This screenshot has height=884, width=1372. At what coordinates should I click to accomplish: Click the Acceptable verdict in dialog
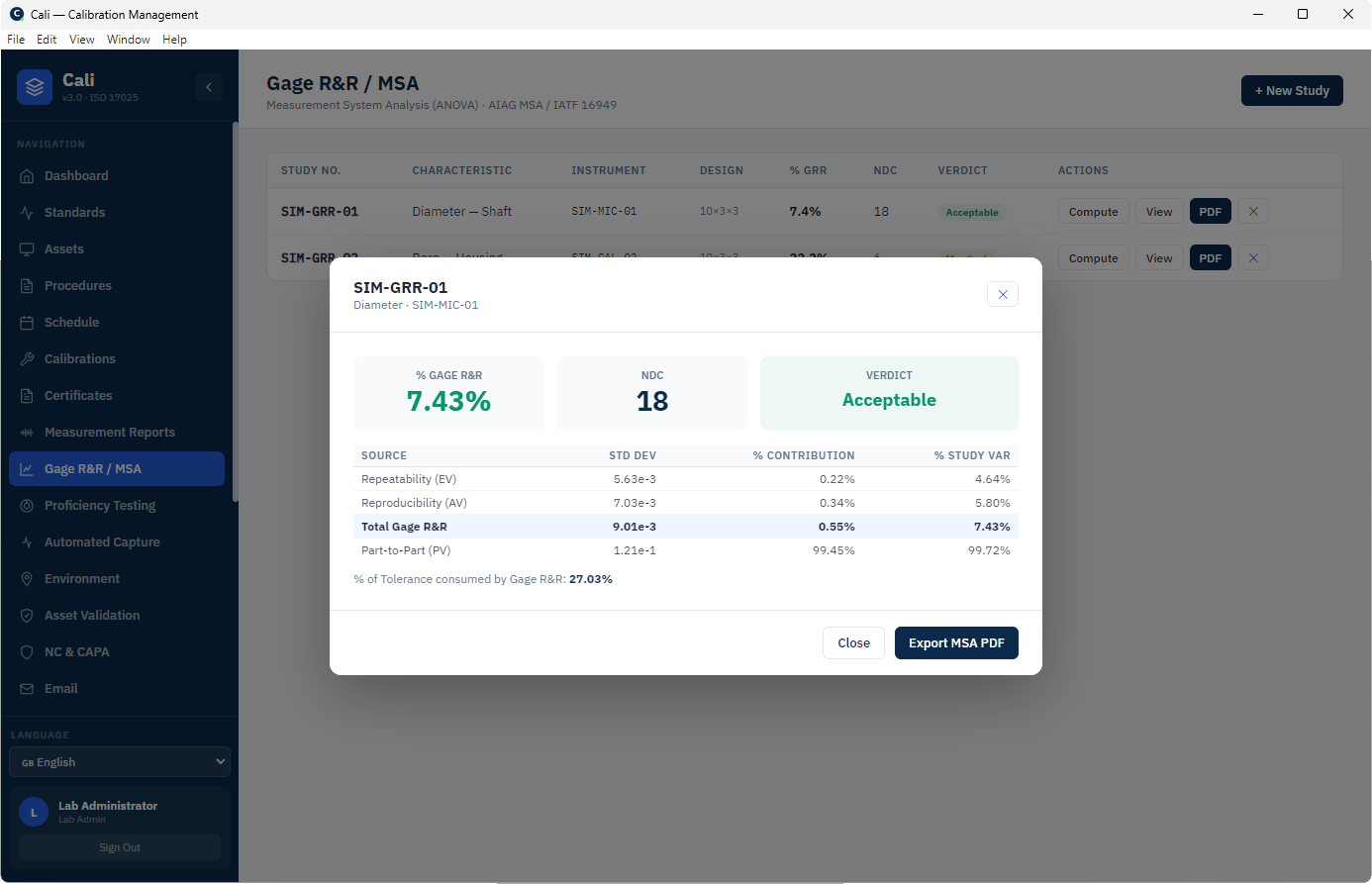pos(889,400)
